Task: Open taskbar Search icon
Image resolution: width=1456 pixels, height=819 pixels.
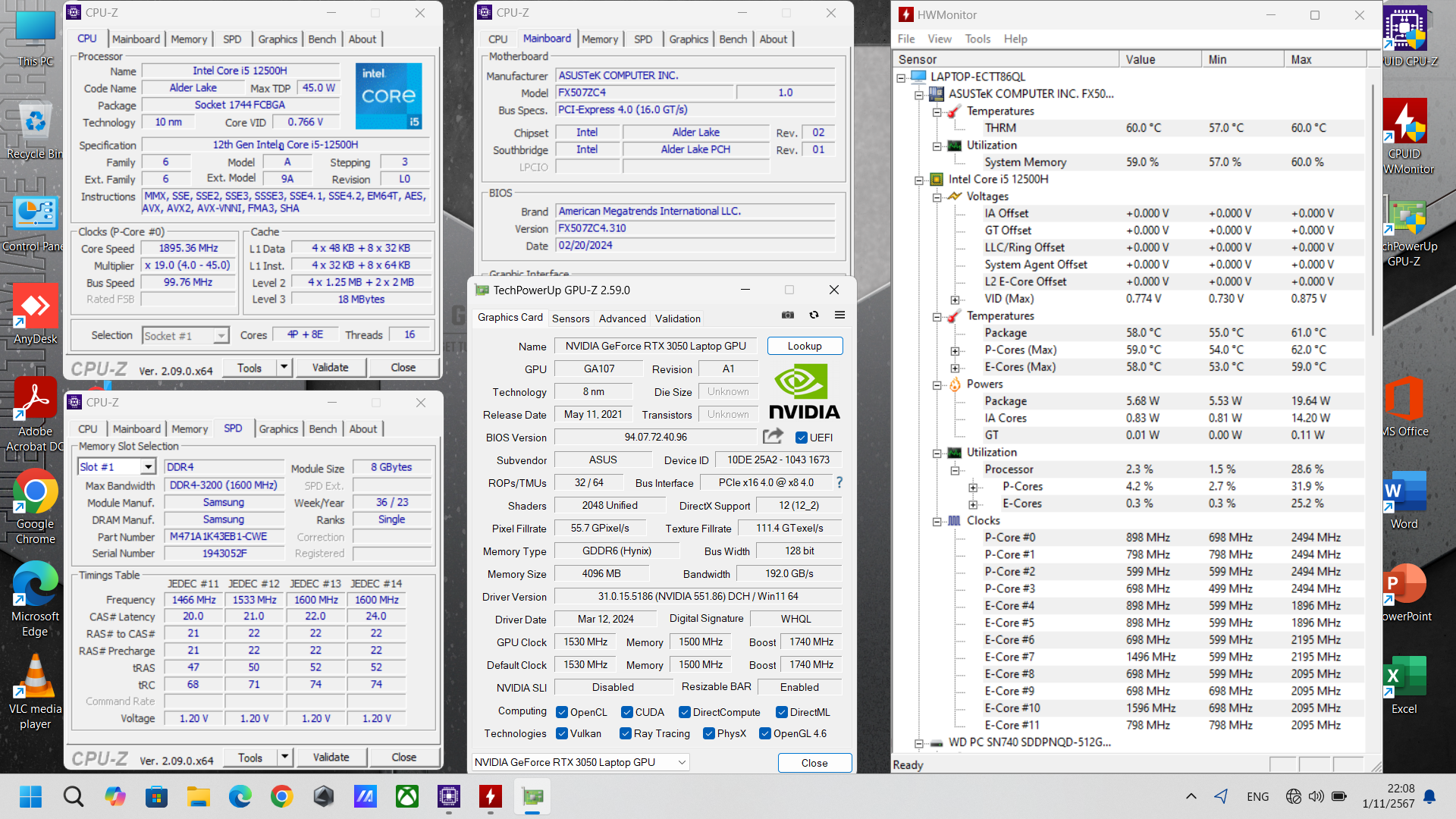Action: (x=73, y=796)
